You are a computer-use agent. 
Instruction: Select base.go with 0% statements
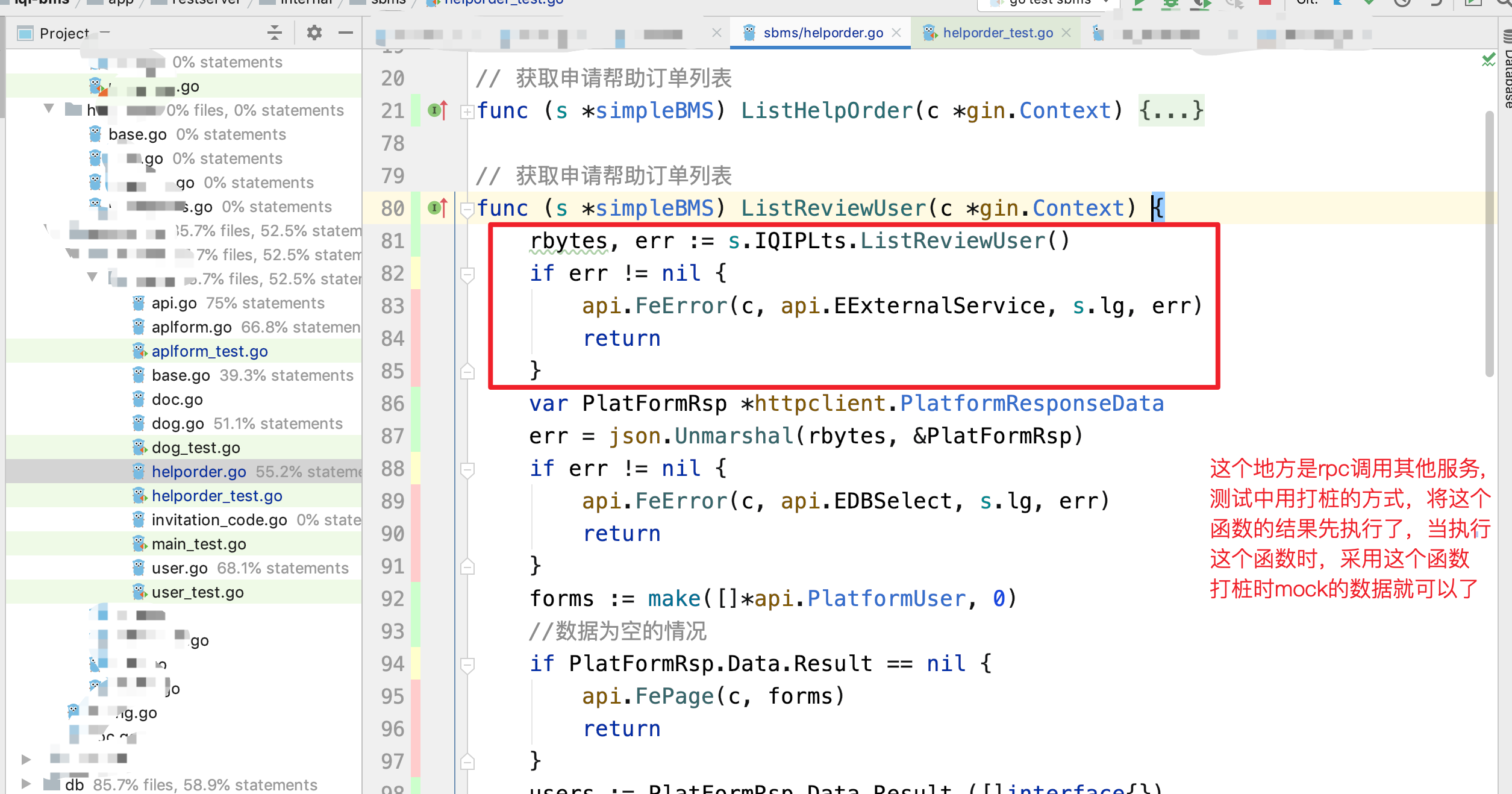pyautogui.click(x=184, y=134)
